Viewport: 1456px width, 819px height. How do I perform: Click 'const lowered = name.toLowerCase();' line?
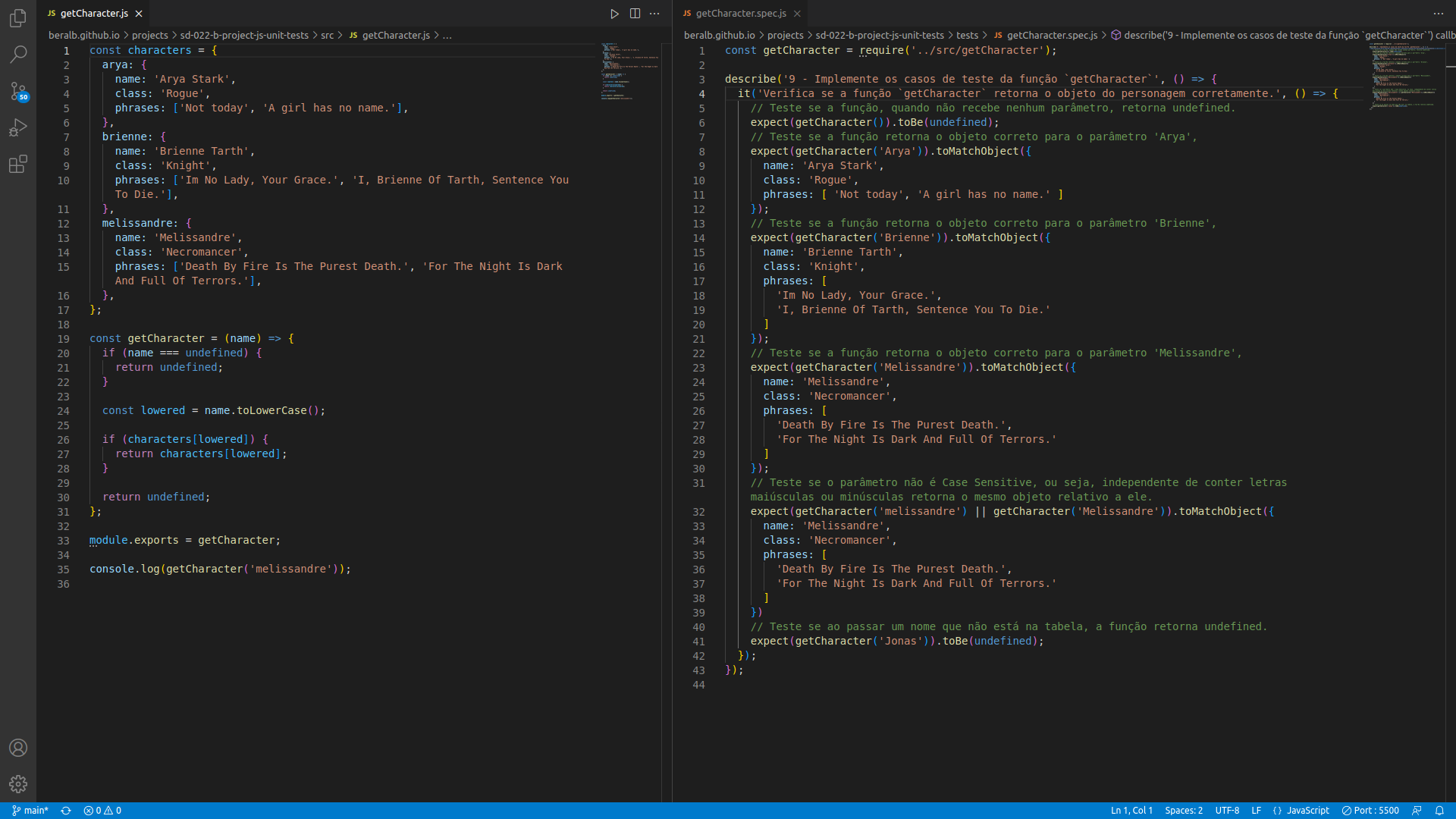(x=214, y=411)
